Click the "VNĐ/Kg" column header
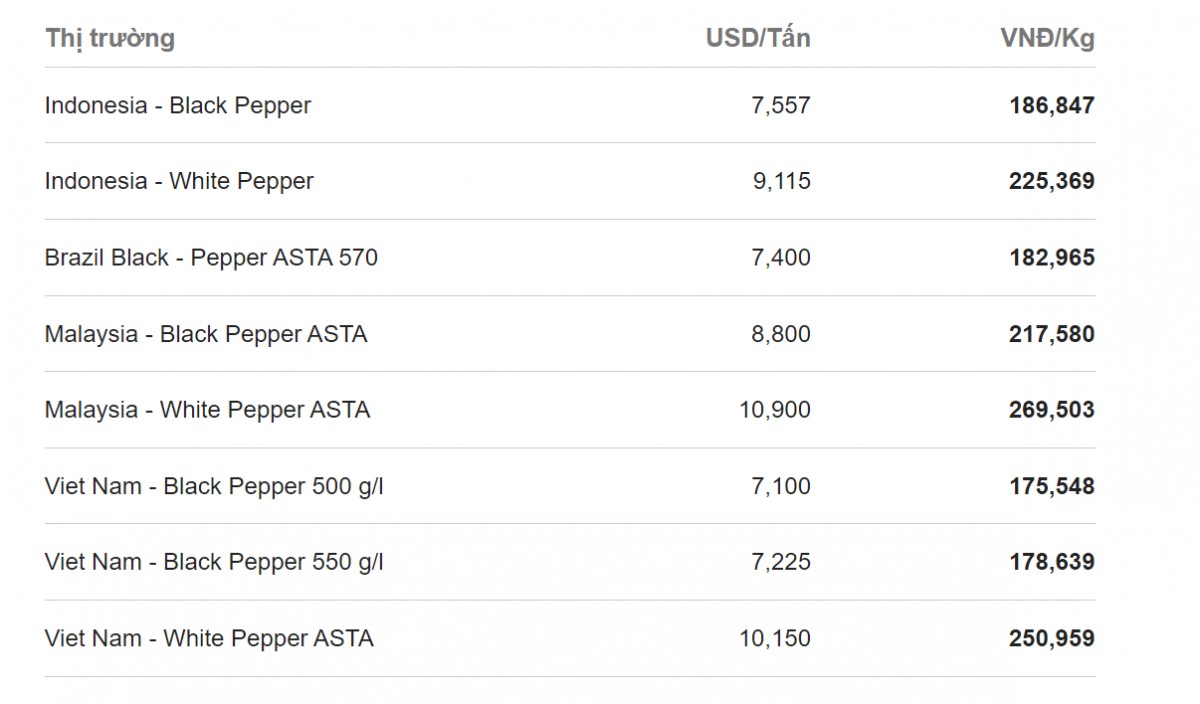The width and height of the screenshot is (1200, 704). (x=1047, y=38)
